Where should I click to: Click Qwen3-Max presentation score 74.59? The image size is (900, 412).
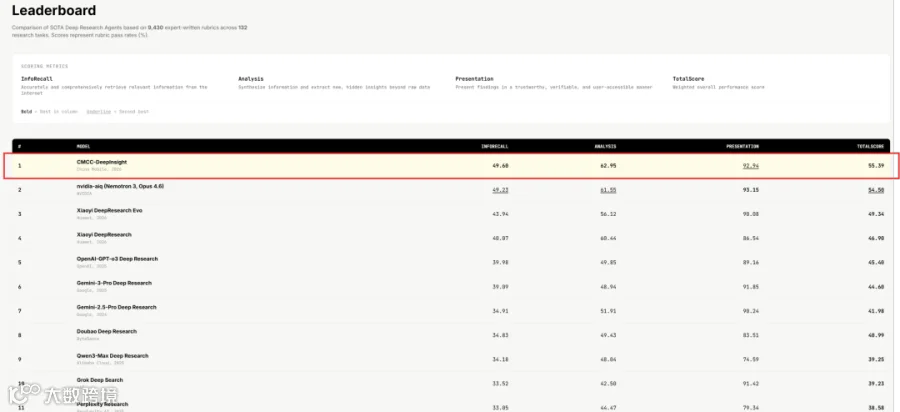pyautogui.click(x=751, y=359)
